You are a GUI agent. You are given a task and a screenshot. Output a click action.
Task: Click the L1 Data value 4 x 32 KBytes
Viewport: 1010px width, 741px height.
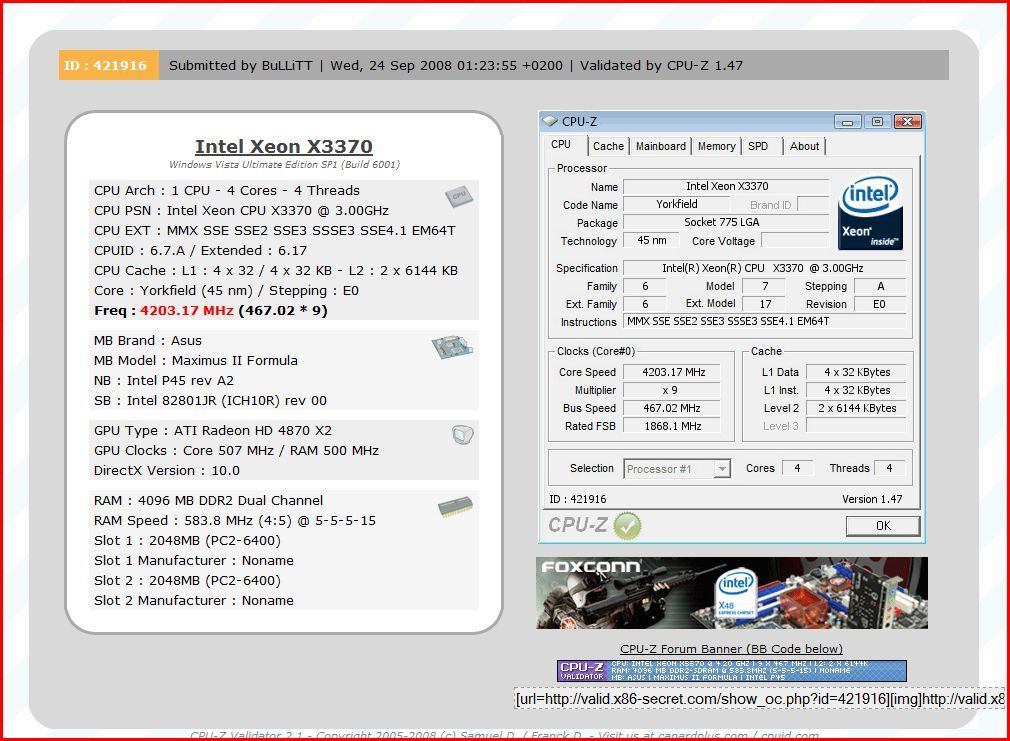point(857,372)
